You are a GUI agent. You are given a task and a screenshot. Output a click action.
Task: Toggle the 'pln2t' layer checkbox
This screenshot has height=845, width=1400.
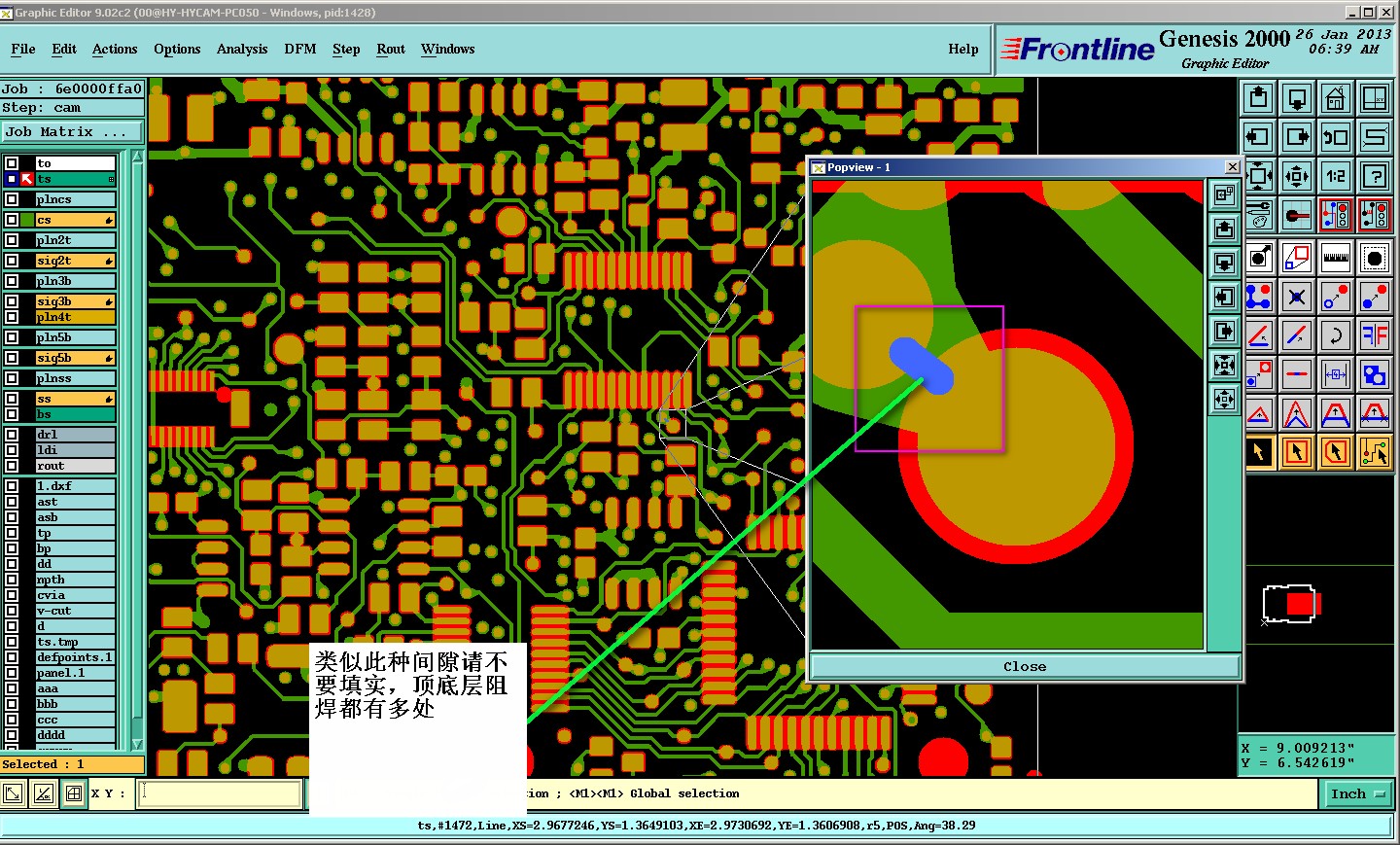click(x=12, y=240)
